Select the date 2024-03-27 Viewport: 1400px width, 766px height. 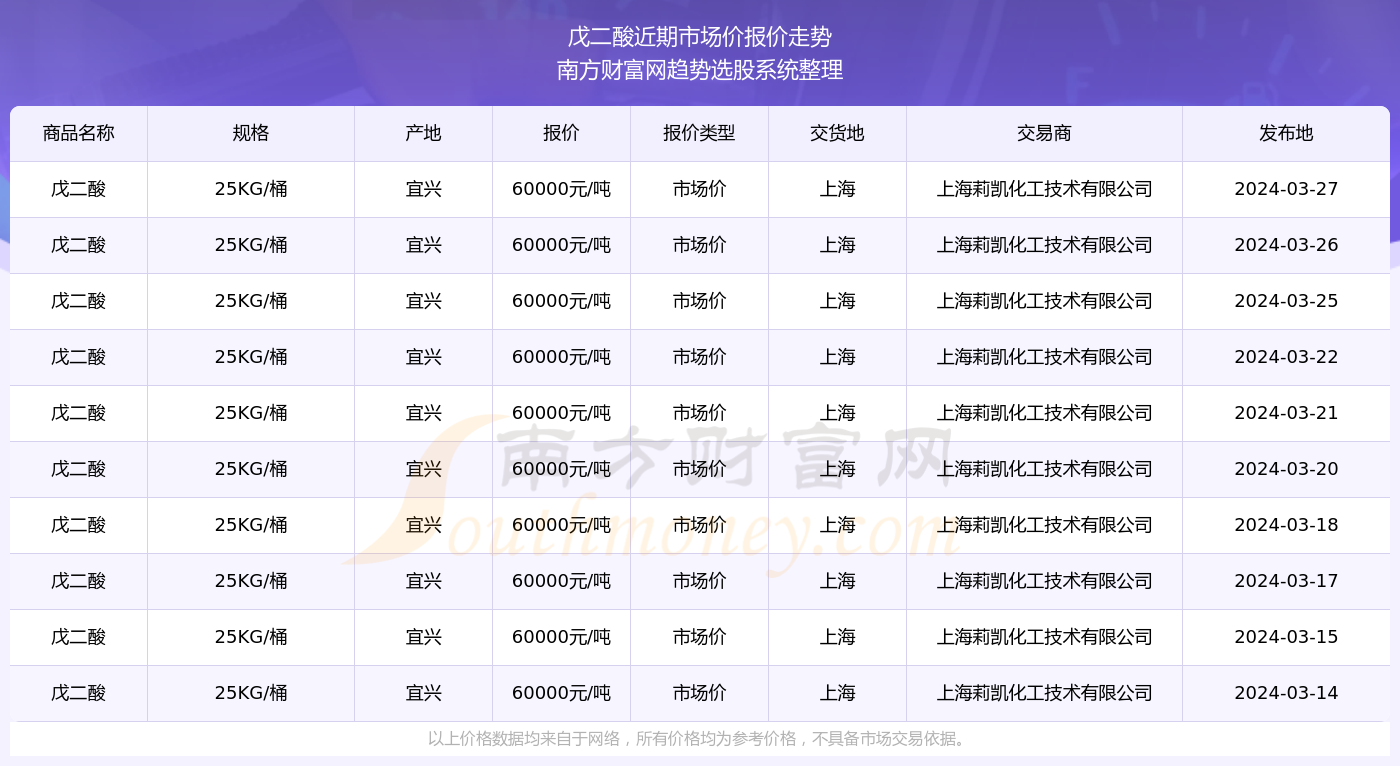(1286, 189)
